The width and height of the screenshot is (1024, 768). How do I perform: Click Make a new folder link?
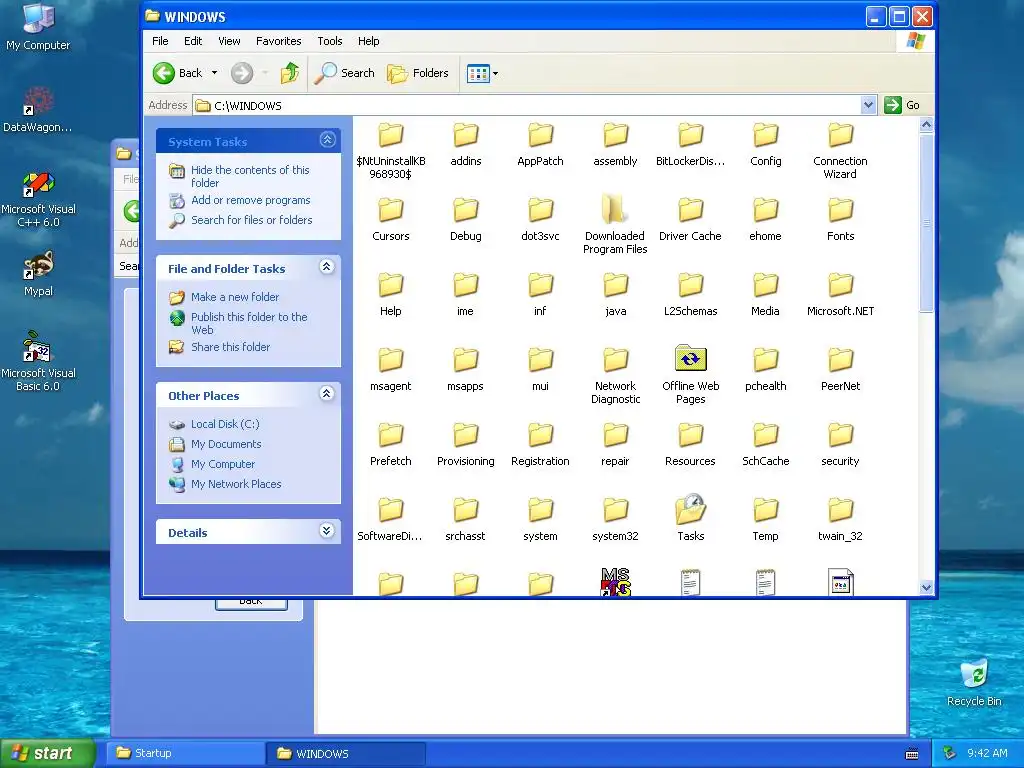[235, 297]
